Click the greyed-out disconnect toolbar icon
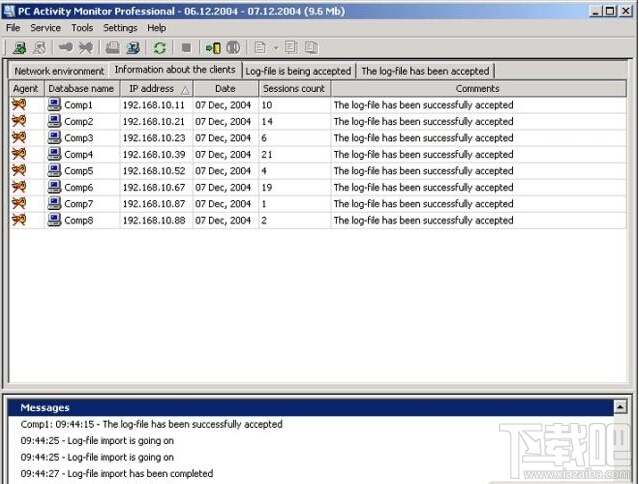 (86, 48)
